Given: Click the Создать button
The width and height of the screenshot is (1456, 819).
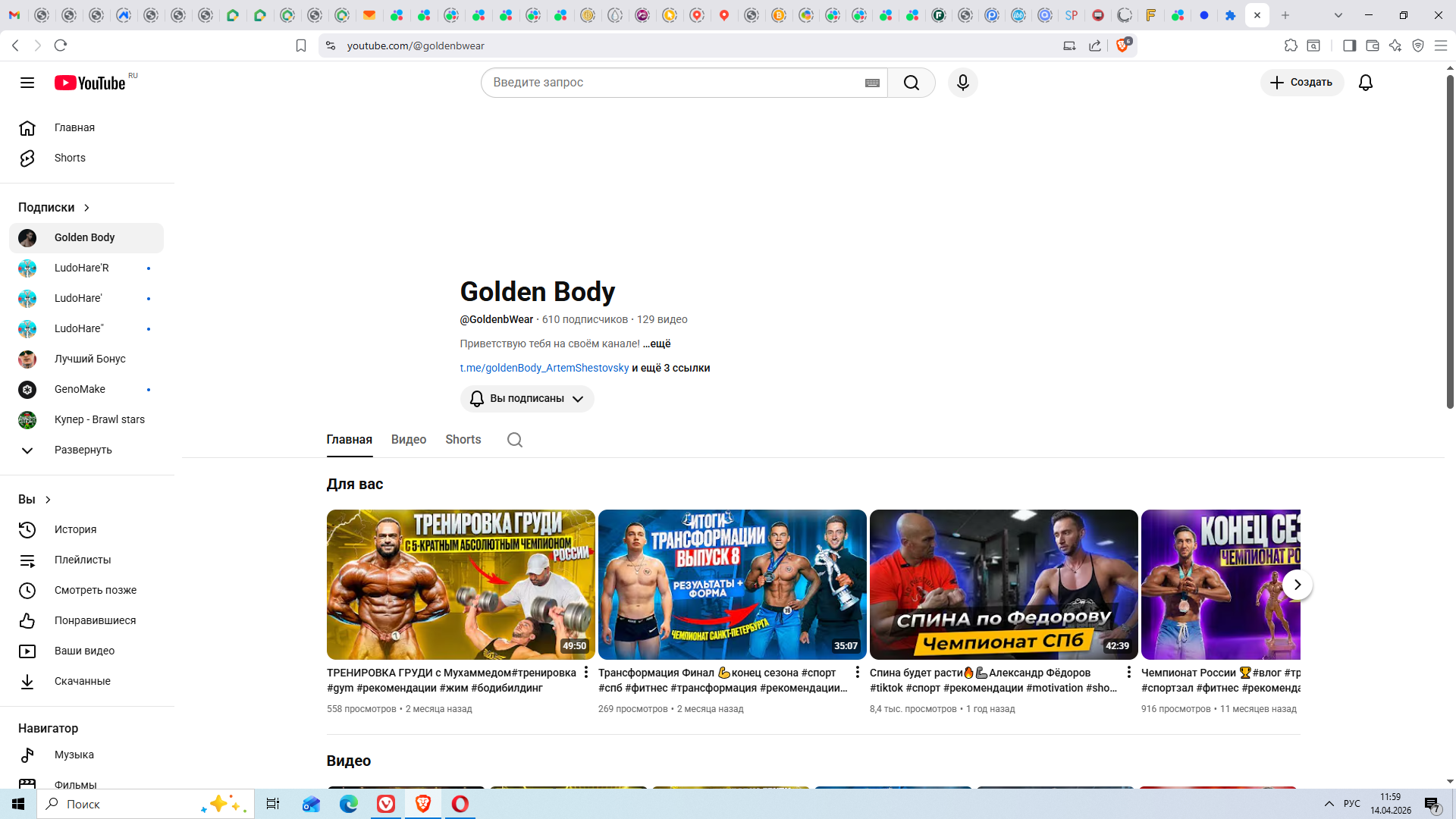Looking at the screenshot, I should (1301, 83).
